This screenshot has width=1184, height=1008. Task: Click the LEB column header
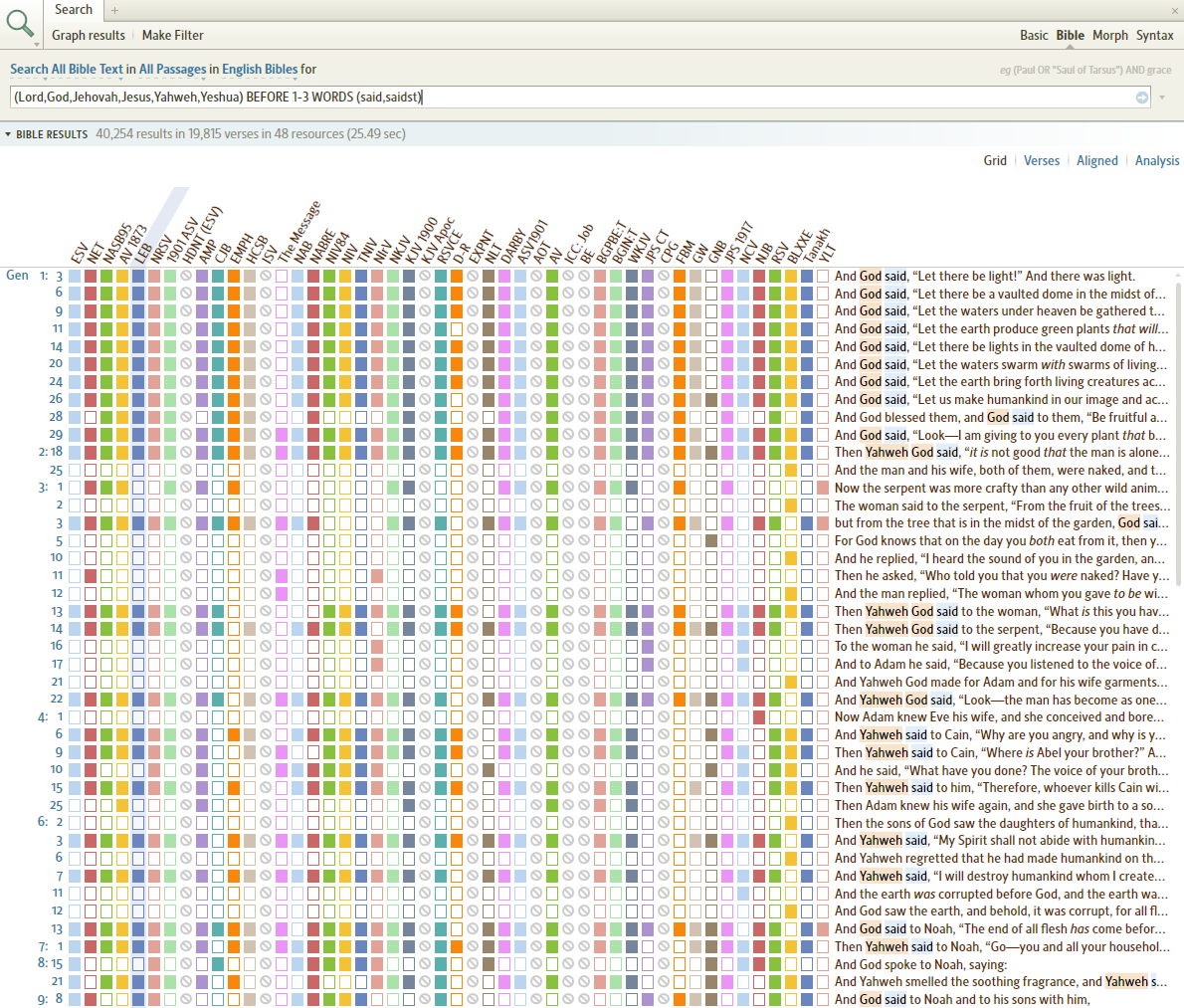pyautogui.click(x=144, y=253)
